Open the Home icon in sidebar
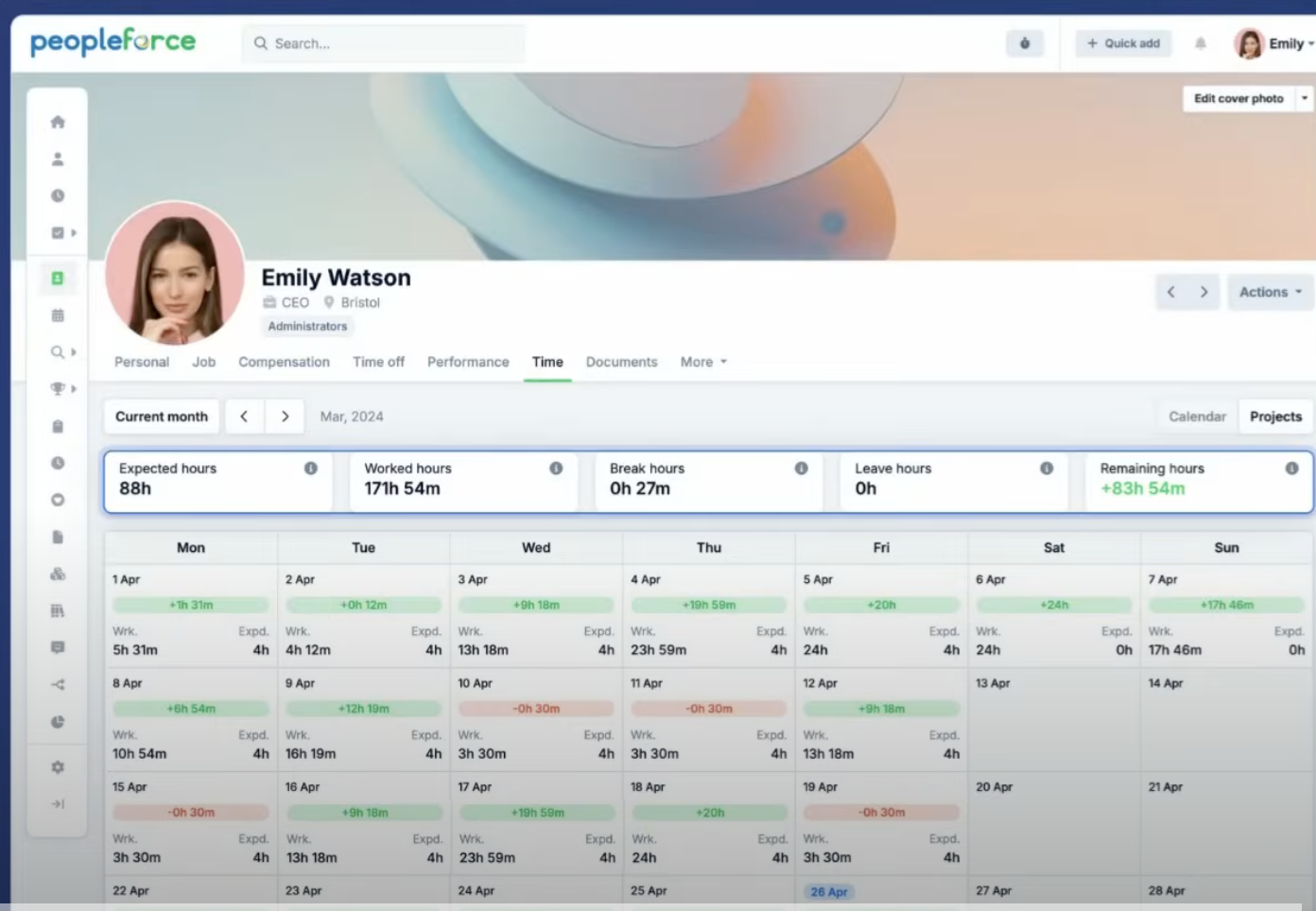Viewport: 1316px width, 911px height. 58,122
